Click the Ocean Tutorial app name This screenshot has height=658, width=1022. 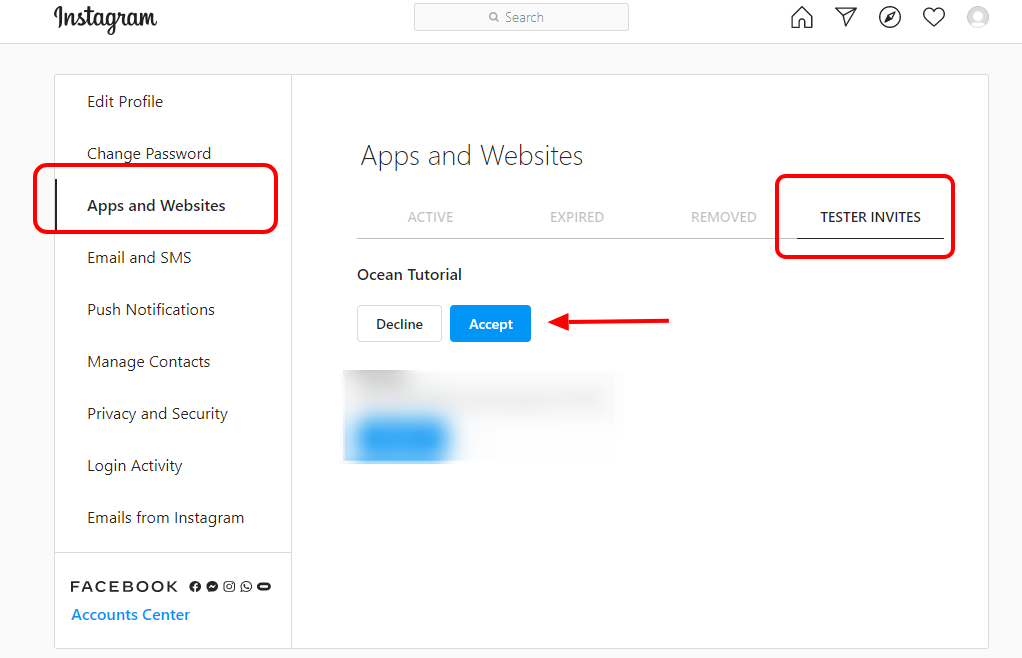tap(409, 275)
